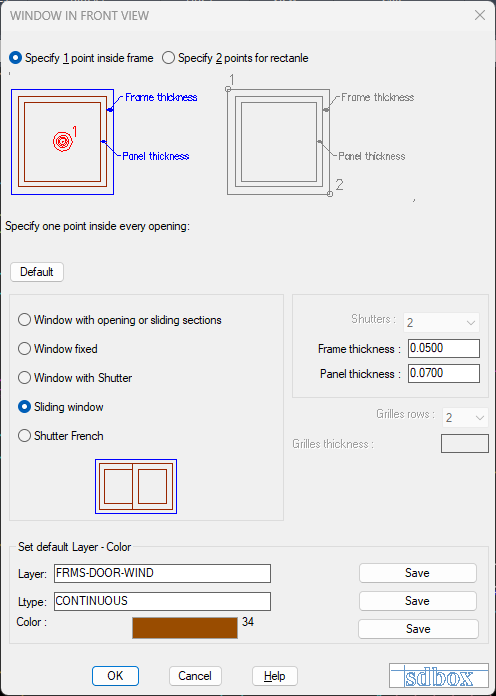
Task: Select the Shutter French radio button
Action: (24, 436)
